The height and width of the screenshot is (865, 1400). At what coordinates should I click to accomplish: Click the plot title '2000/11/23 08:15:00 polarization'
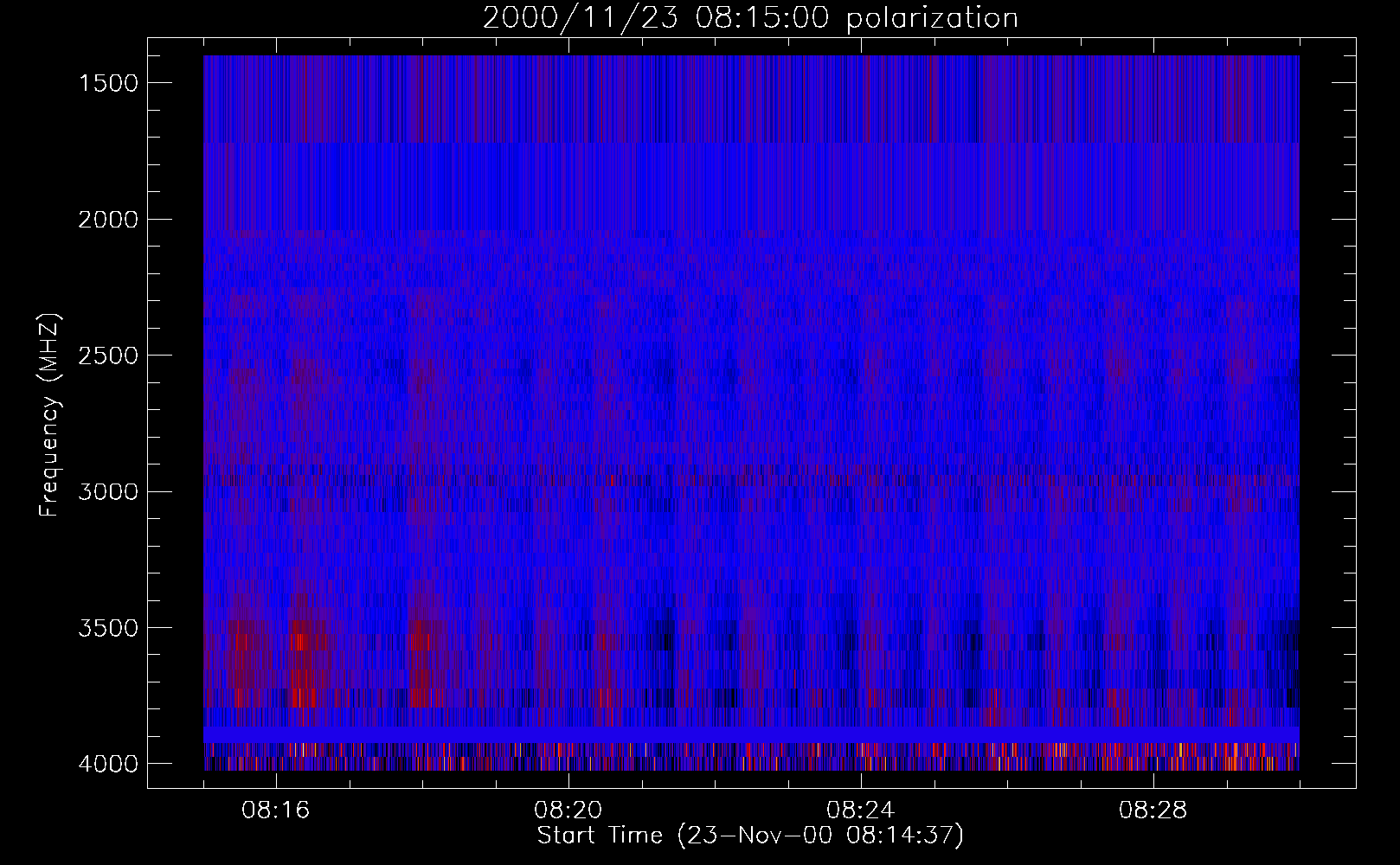point(750,17)
